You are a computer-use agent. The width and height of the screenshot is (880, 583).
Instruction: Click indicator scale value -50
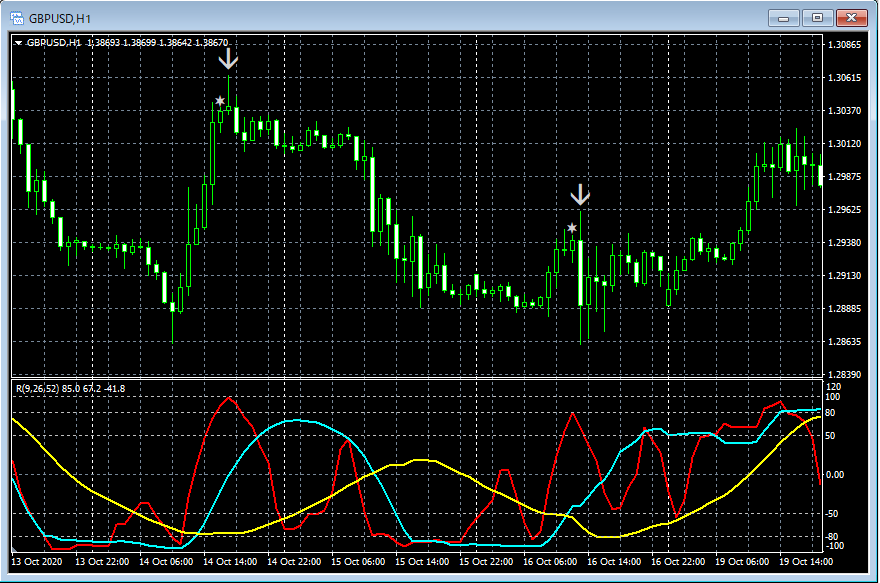tap(832, 513)
